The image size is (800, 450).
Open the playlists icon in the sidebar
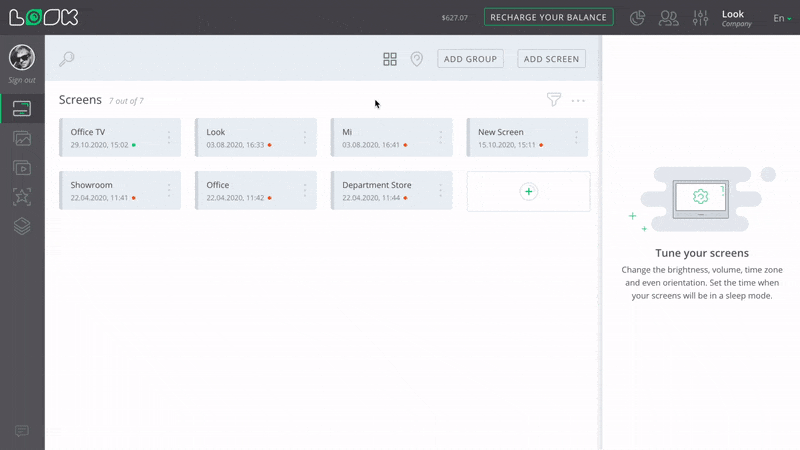(22, 168)
